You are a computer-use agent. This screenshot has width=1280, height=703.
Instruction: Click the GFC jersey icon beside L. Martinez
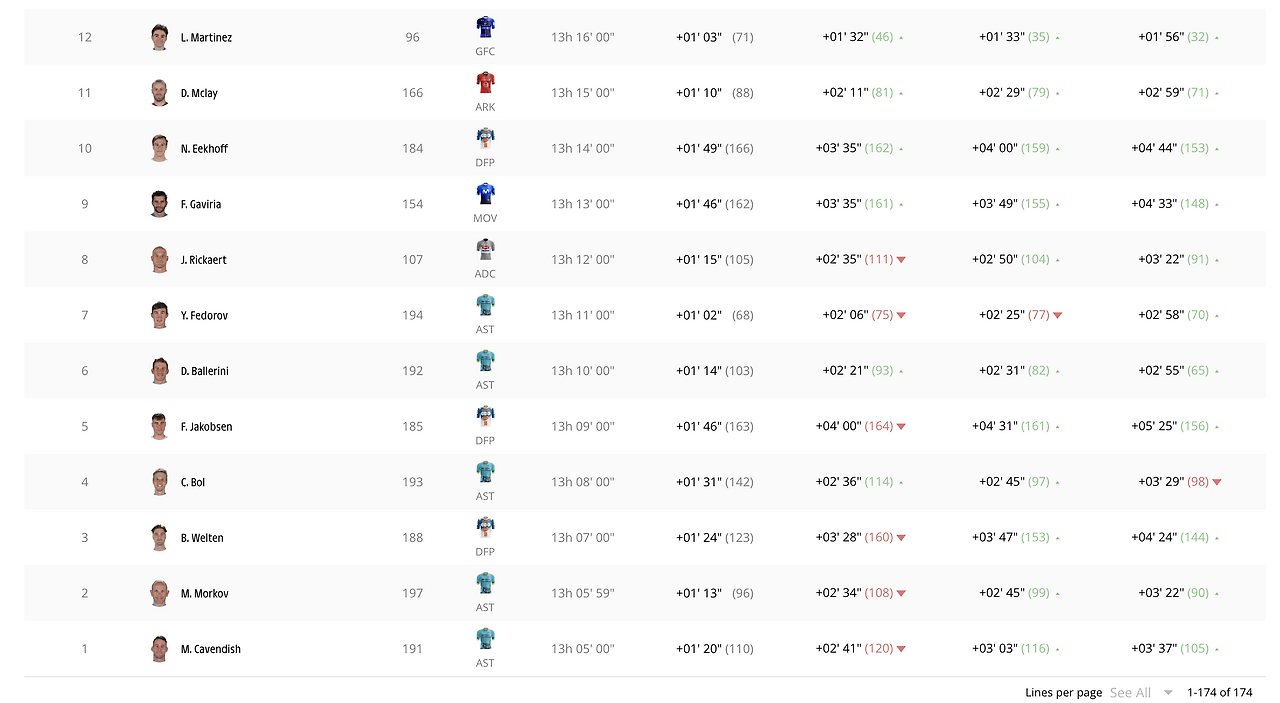tap(485, 26)
